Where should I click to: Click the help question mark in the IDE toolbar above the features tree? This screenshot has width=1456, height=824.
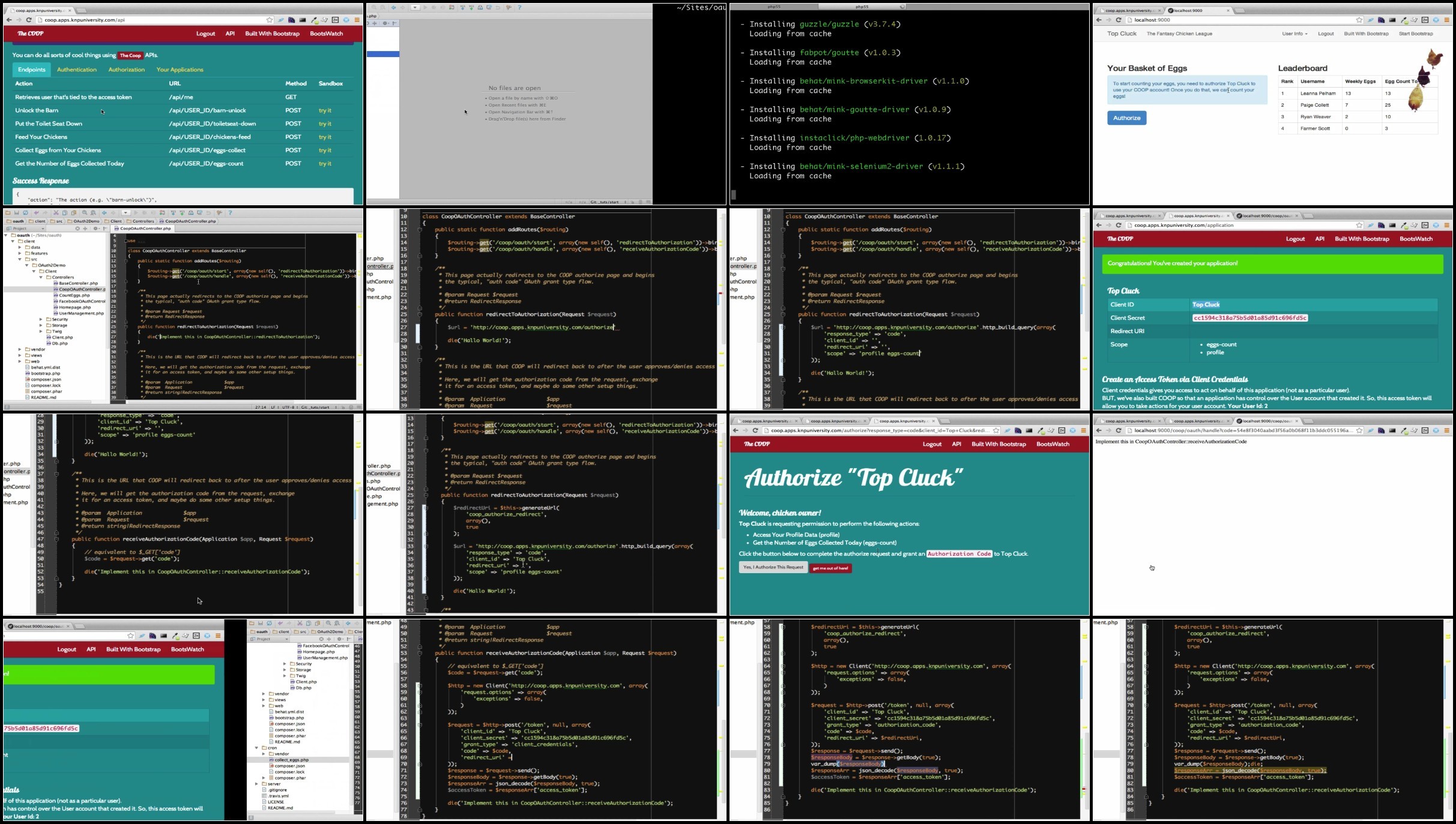(230, 212)
